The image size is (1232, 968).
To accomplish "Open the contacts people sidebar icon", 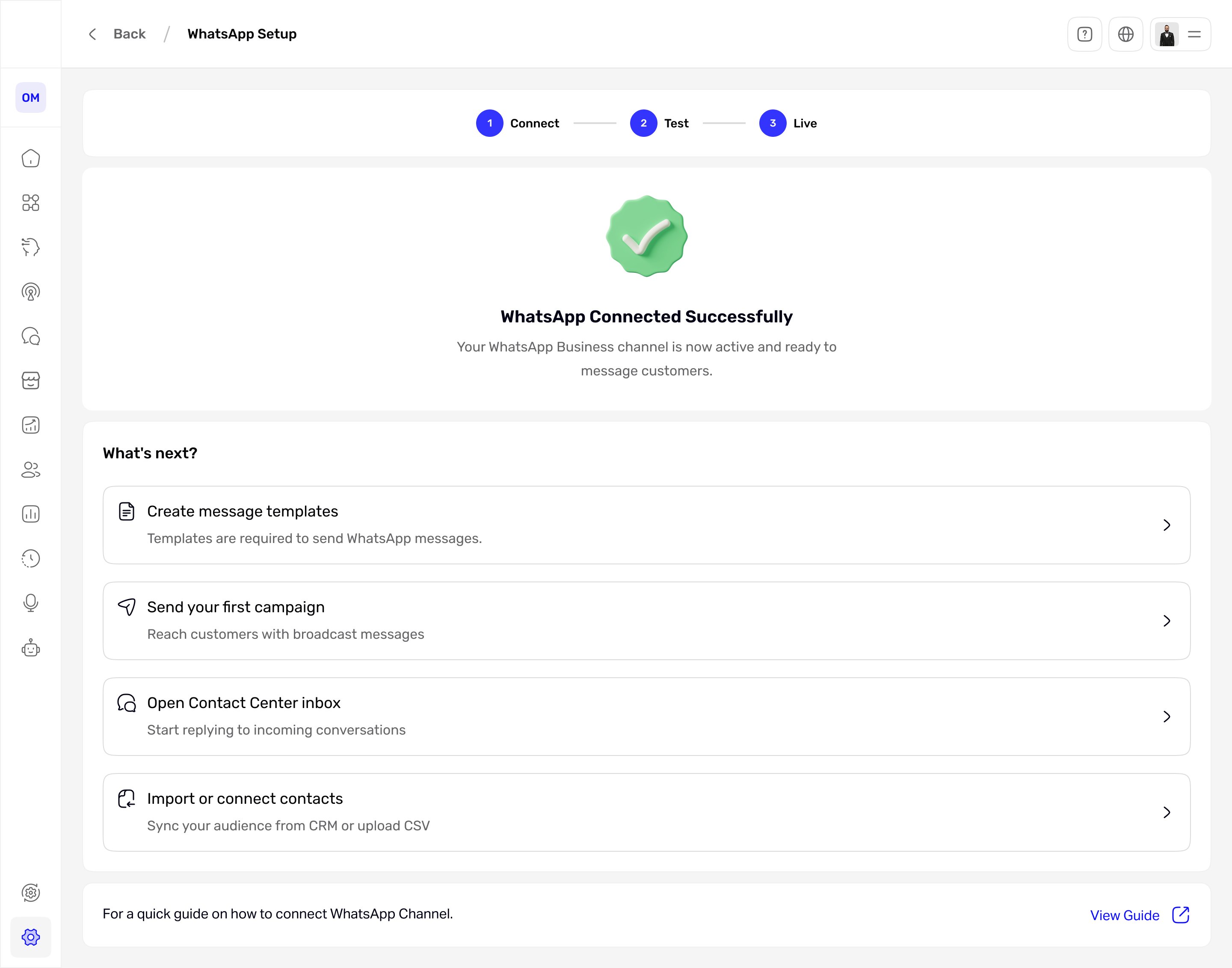I will 31,470.
